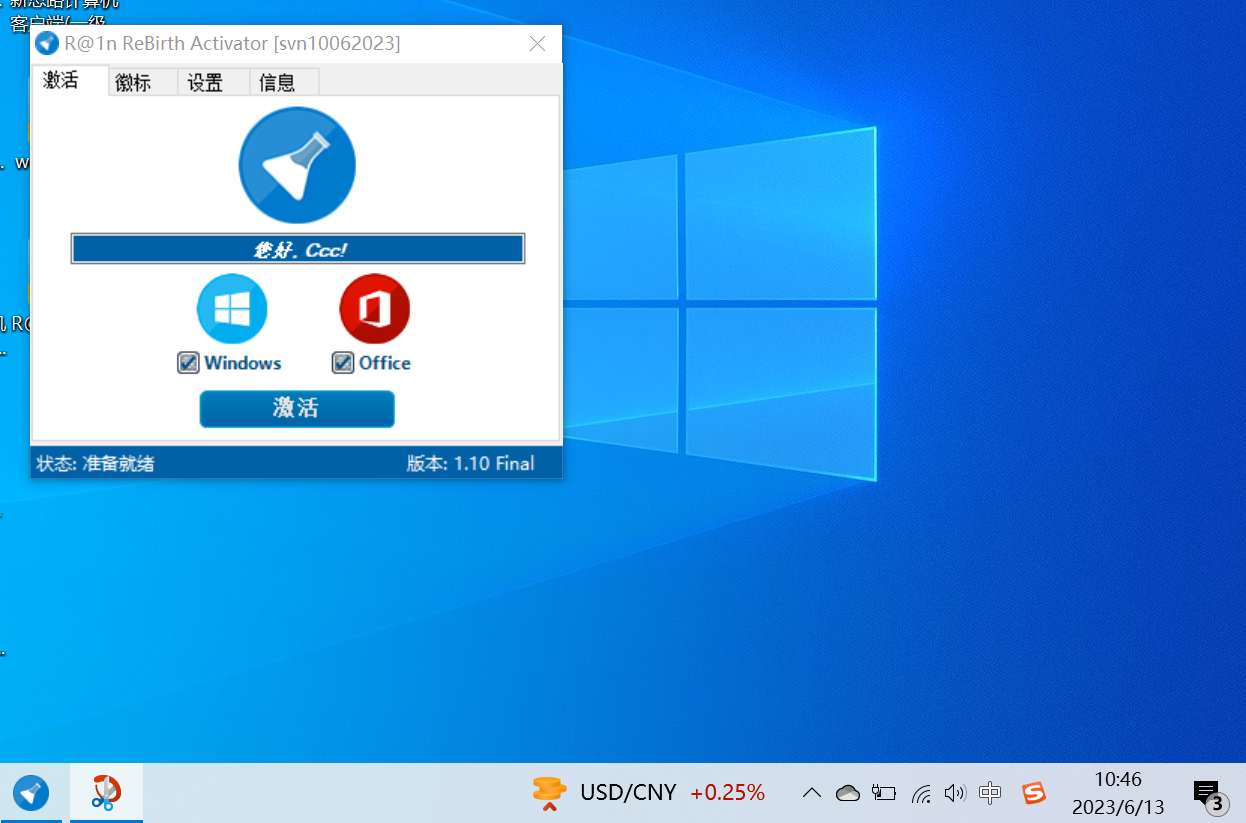The height and width of the screenshot is (823, 1246).
Task: Click the speaker volume tray icon
Action: (955, 793)
